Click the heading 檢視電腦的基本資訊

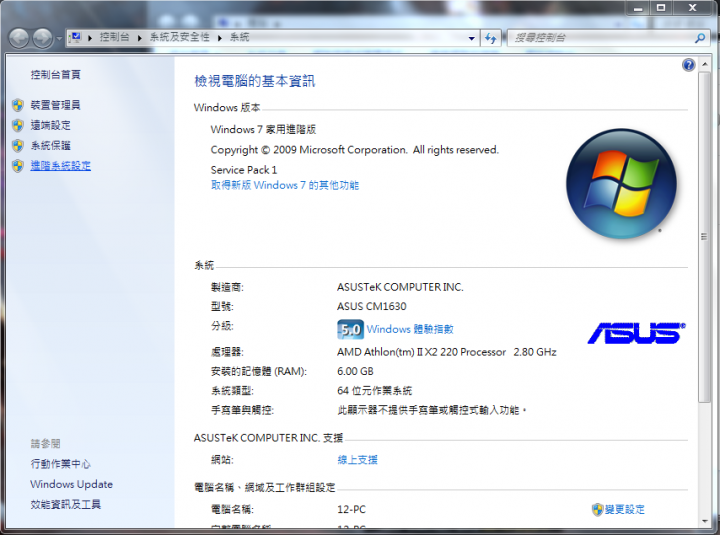[254, 81]
